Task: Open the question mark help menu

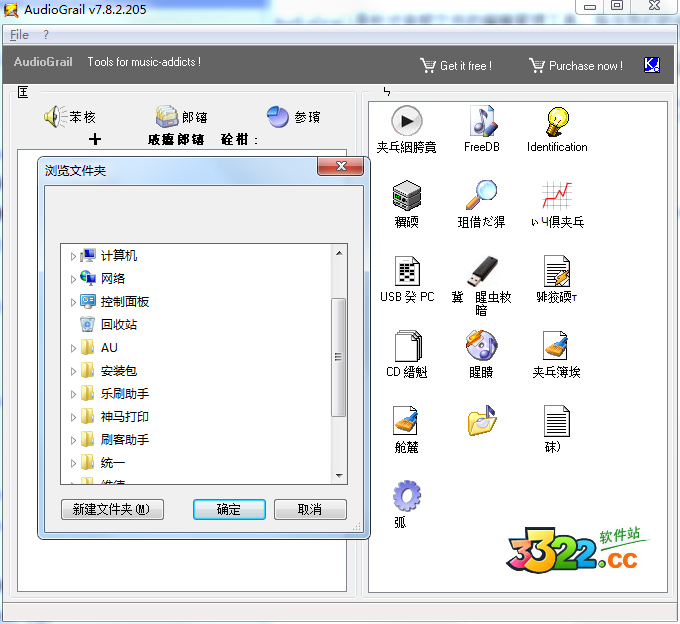Action: pyautogui.click(x=46, y=35)
